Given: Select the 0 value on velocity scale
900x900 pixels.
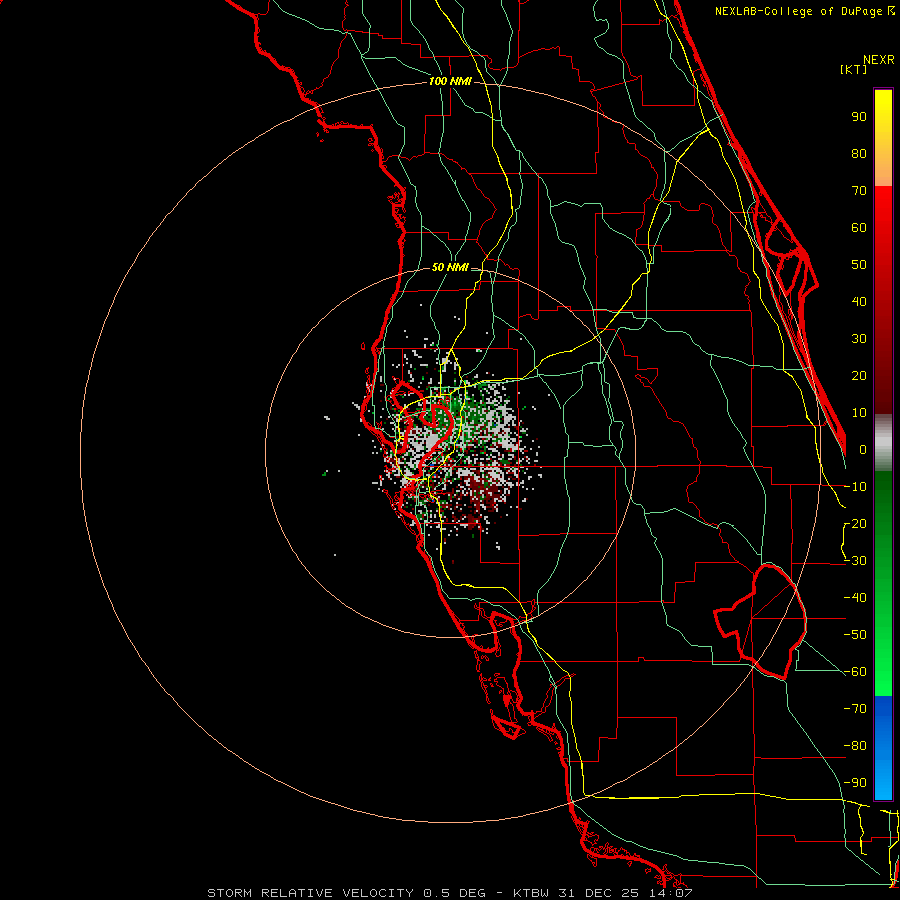Looking at the screenshot, I should coord(863,450).
